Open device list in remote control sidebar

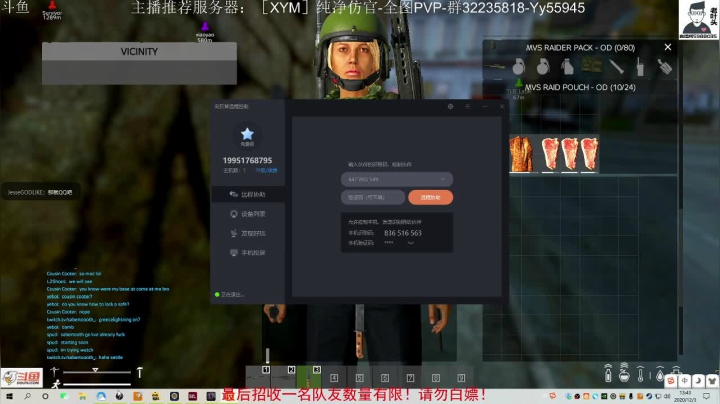pyautogui.click(x=248, y=214)
